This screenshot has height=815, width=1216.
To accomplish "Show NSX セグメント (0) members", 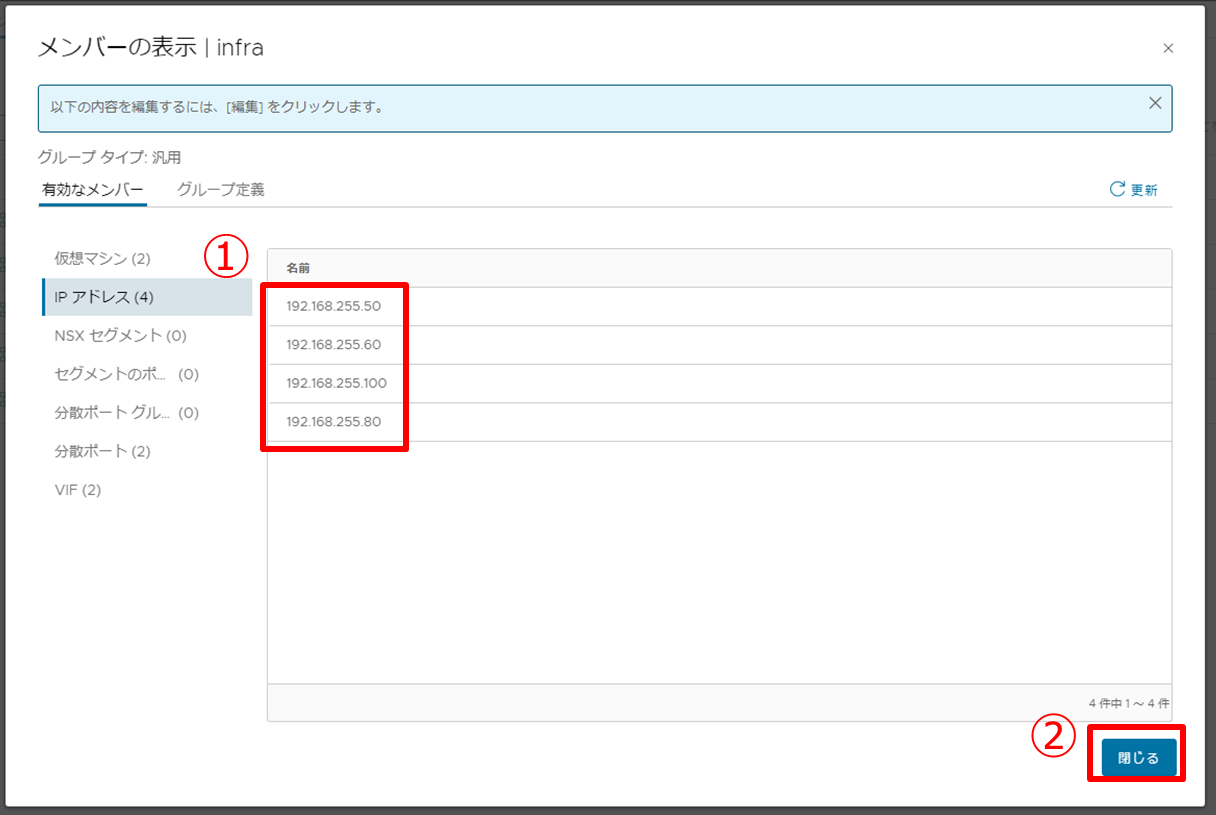I will point(120,336).
